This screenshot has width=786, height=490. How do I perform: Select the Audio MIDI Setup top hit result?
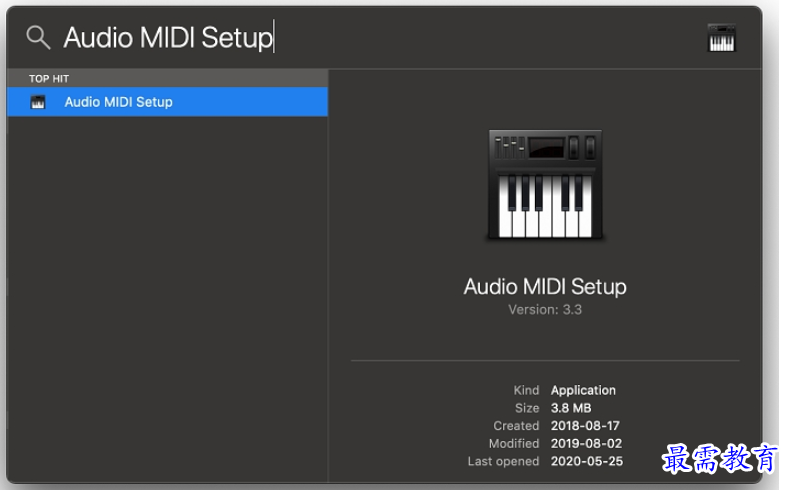point(167,102)
